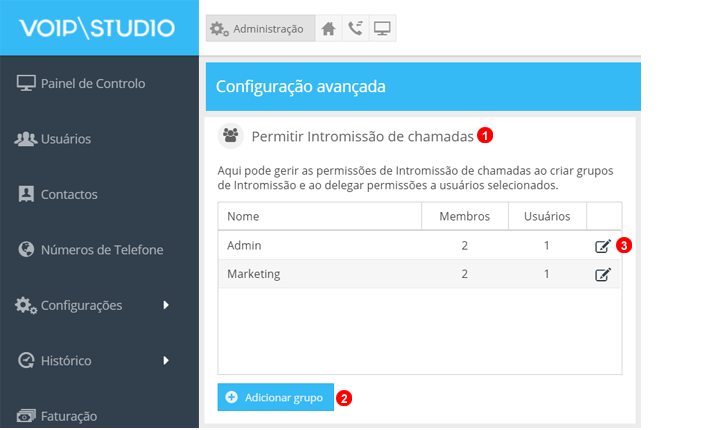Screen dimensions: 722x430
Task: Click the VoIPstudio logo
Action: click(97, 27)
